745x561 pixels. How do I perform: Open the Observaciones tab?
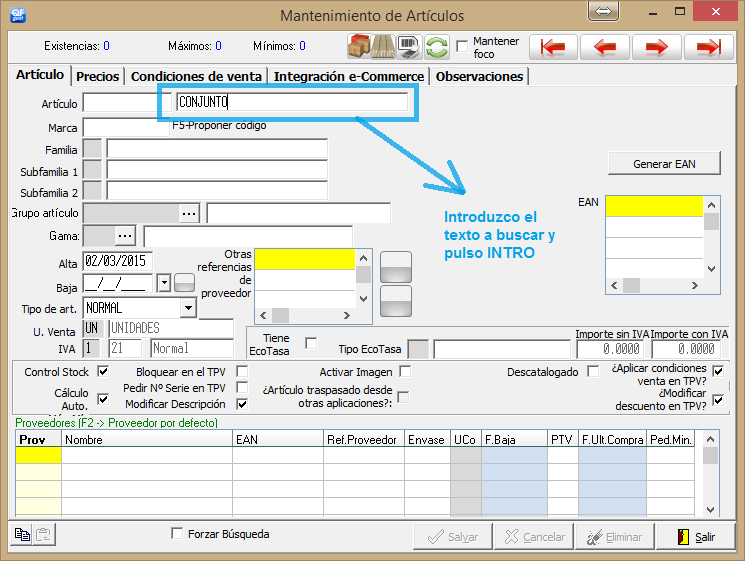(479, 76)
